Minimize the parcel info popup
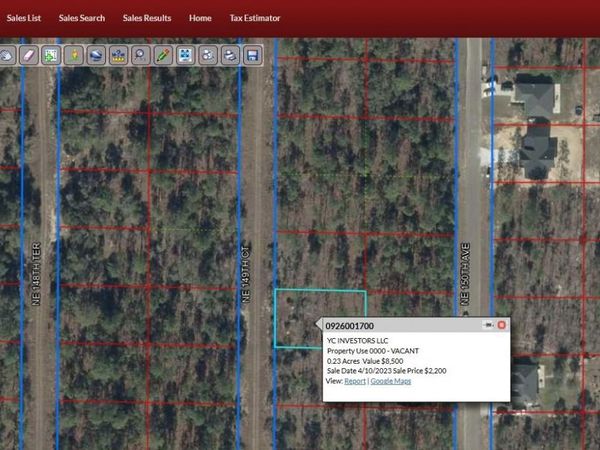Viewport: 600px width, 450px height. (488, 325)
